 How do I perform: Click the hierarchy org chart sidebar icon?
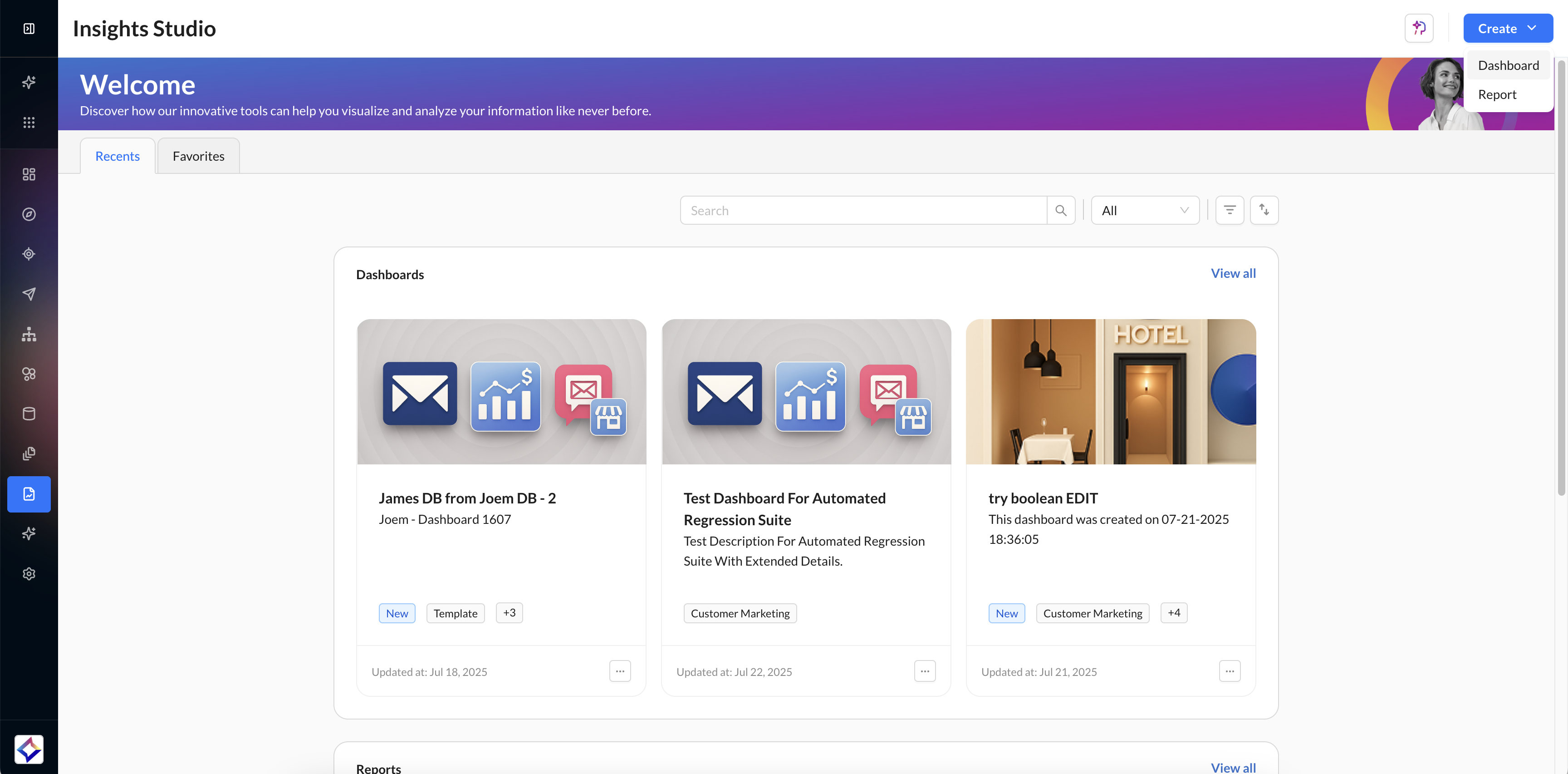(x=29, y=334)
